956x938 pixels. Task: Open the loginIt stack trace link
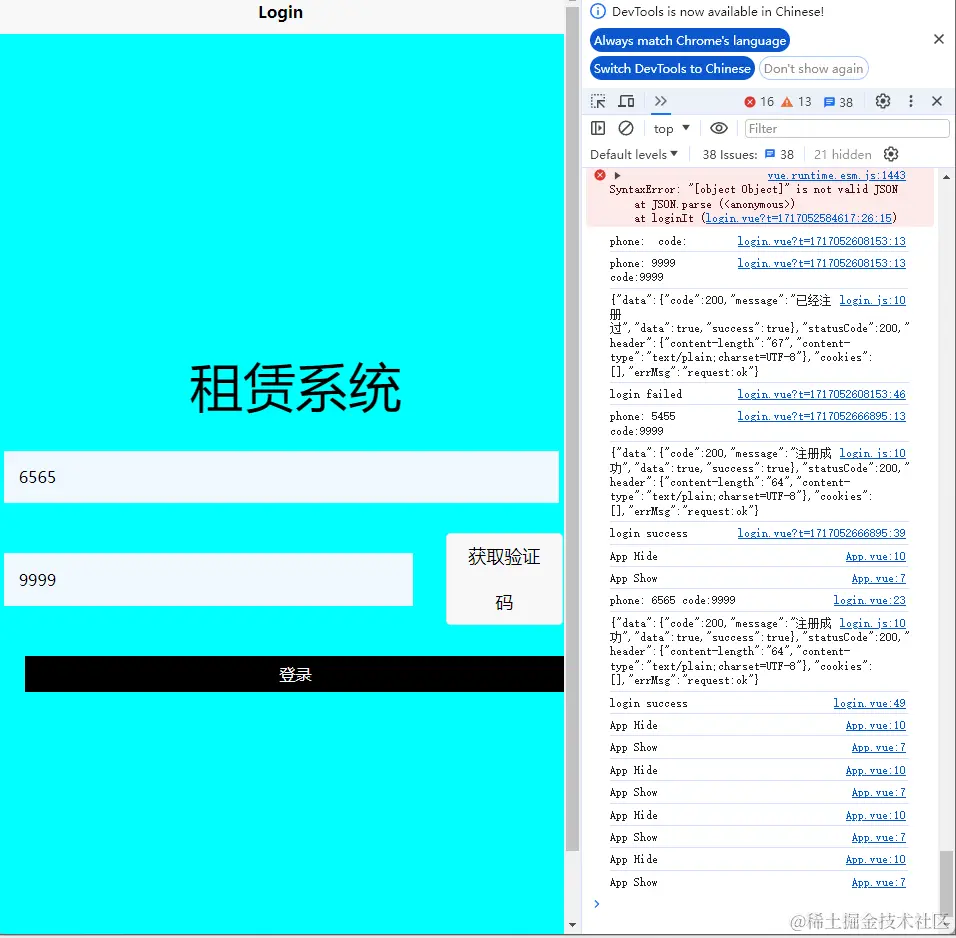tap(799, 218)
